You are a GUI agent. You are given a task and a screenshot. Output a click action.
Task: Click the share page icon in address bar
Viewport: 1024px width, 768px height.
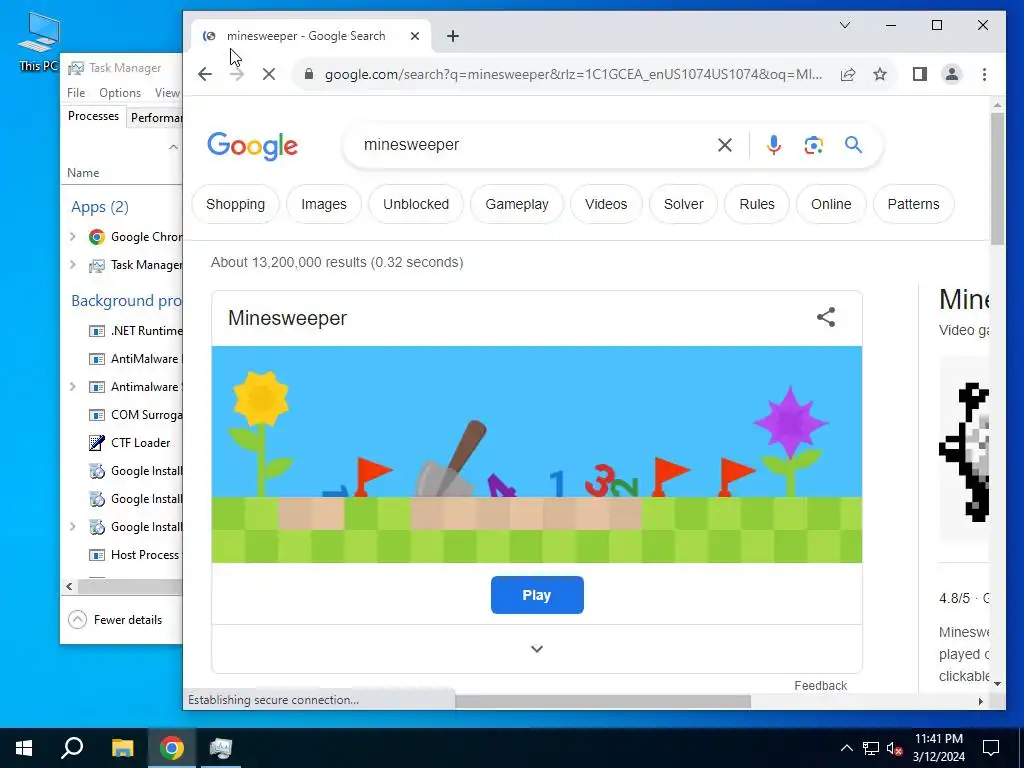(x=848, y=74)
